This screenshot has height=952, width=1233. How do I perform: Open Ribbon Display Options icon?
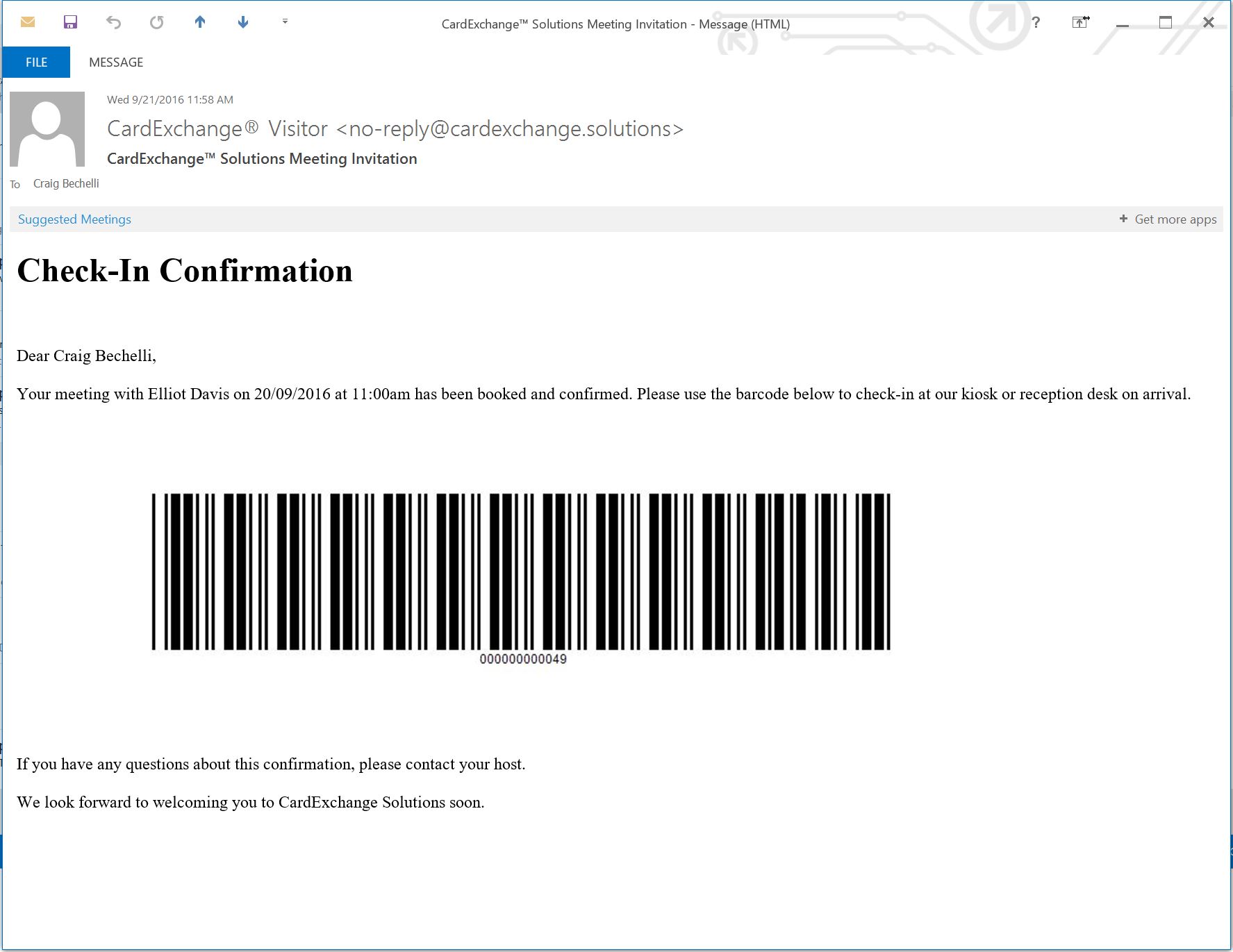(1081, 22)
